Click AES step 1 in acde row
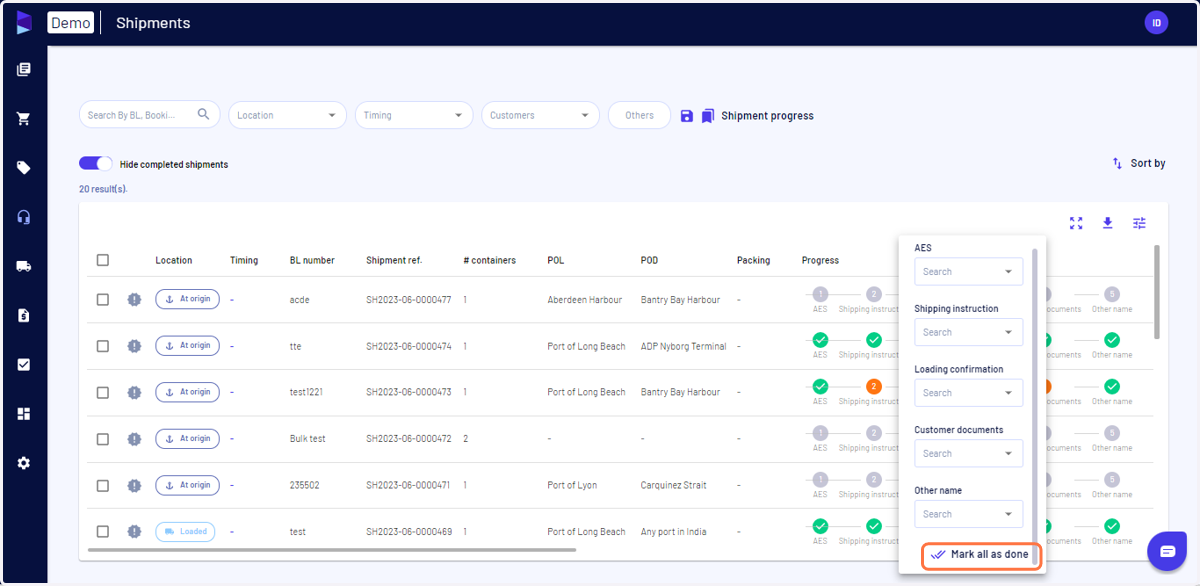The image size is (1200, 586). [820, 294]
